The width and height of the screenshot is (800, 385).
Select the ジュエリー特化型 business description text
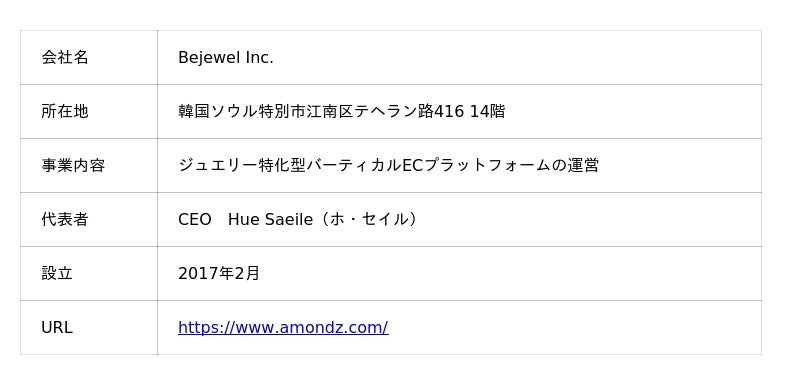coord(388,165)
